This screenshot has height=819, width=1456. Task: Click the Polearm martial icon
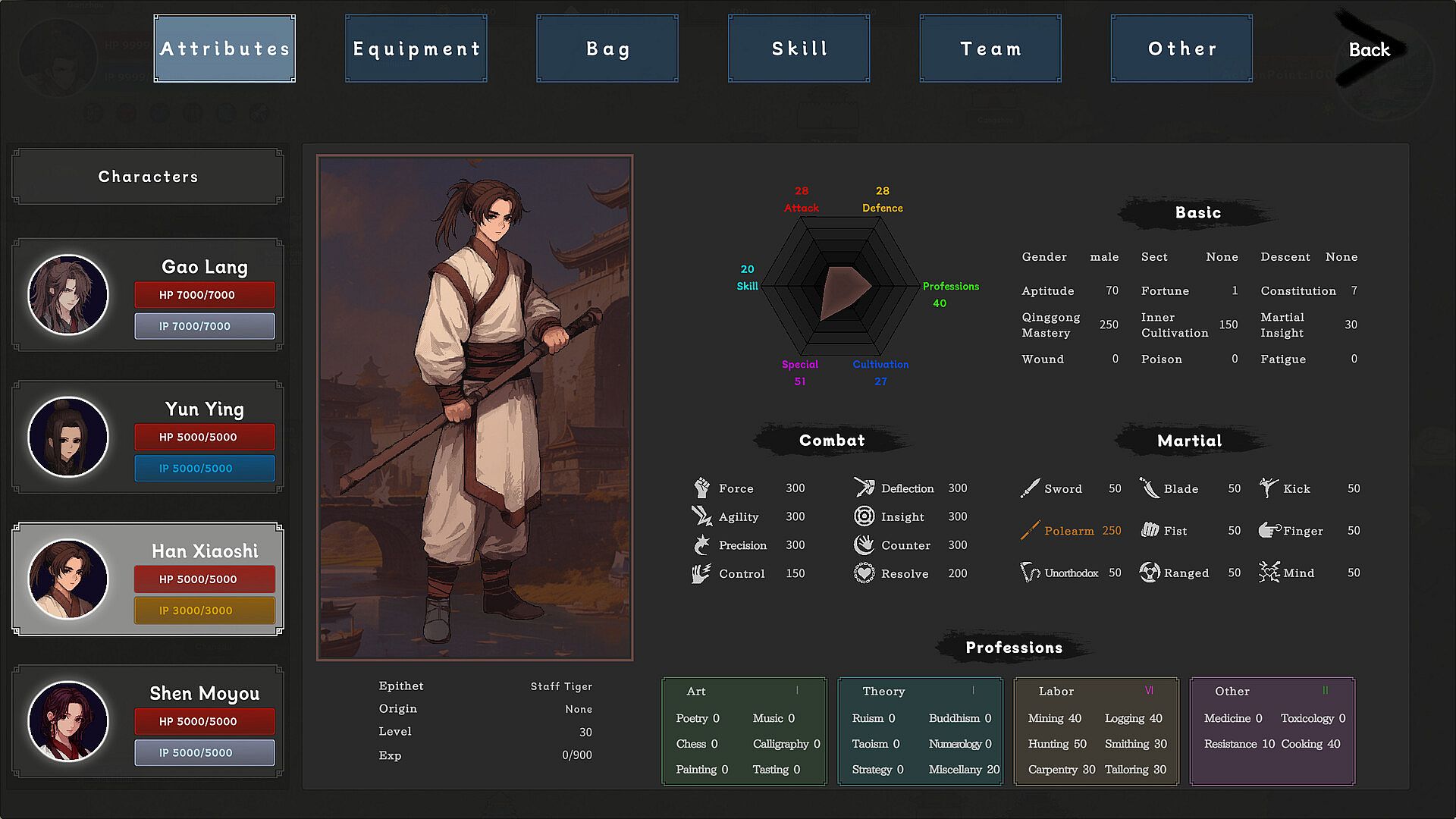click(1030, 531)
